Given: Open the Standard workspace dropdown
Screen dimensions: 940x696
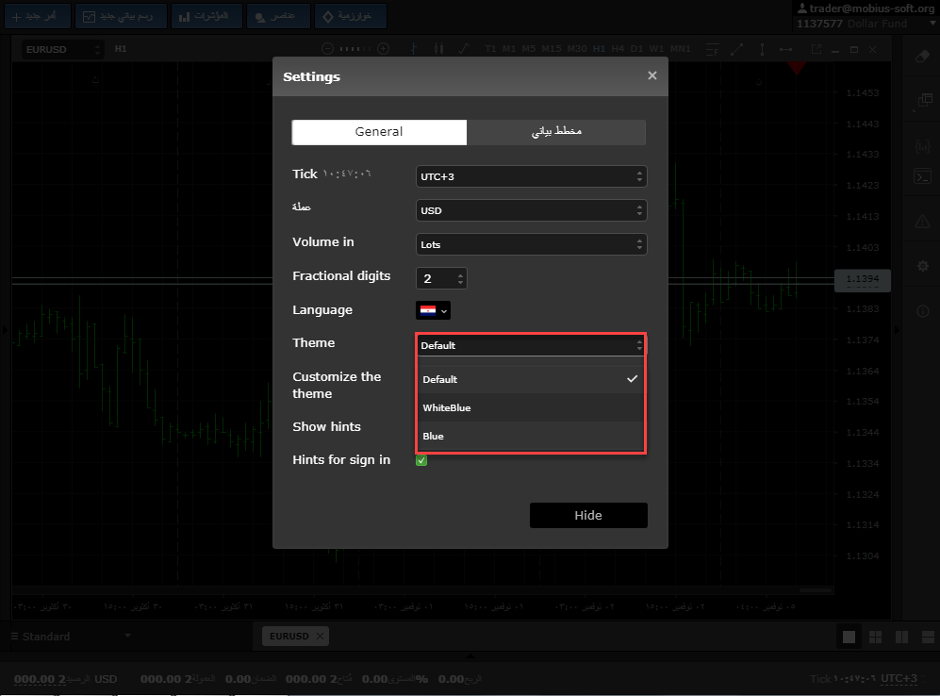Looking at the screenshot, I should tap(71, 636).
